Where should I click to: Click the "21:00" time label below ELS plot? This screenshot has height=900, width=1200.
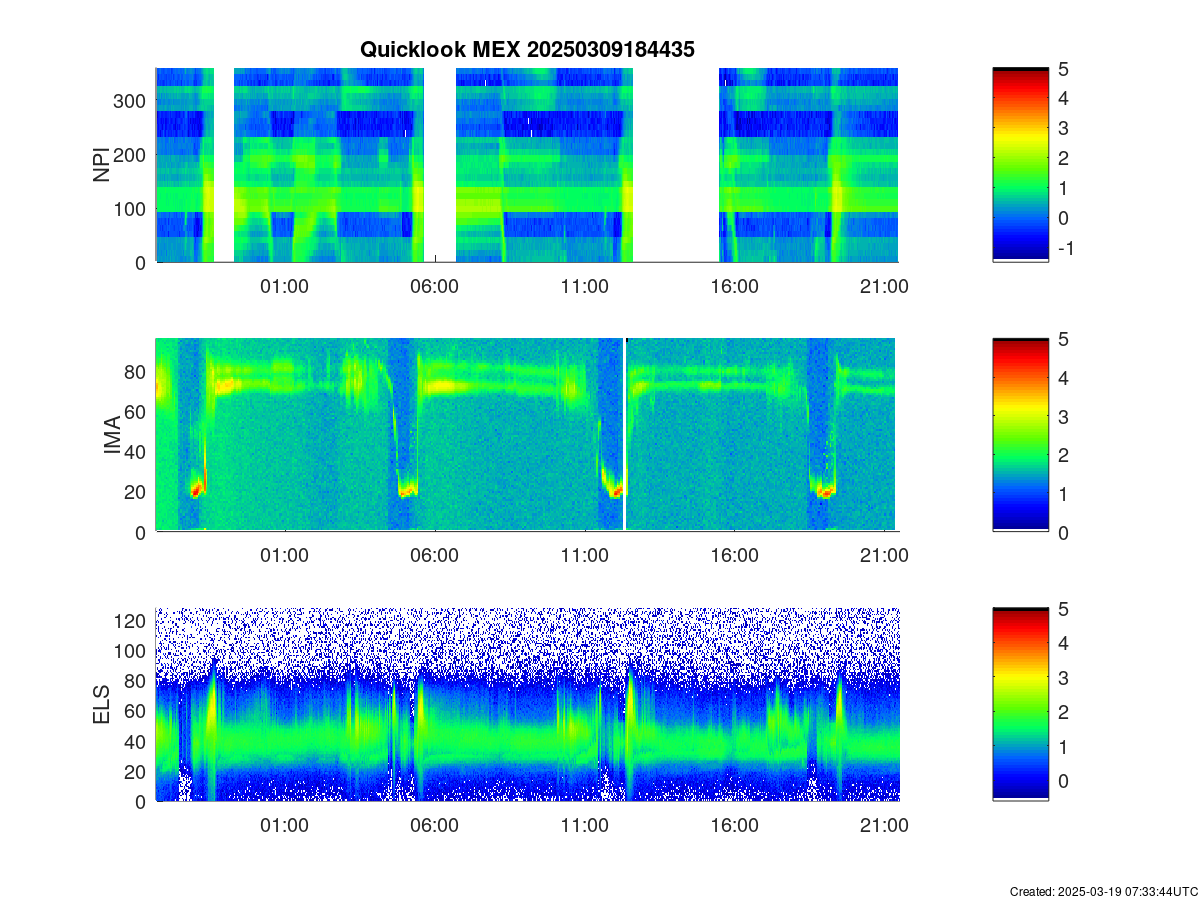pyautogui.click(x=885, y=825)
